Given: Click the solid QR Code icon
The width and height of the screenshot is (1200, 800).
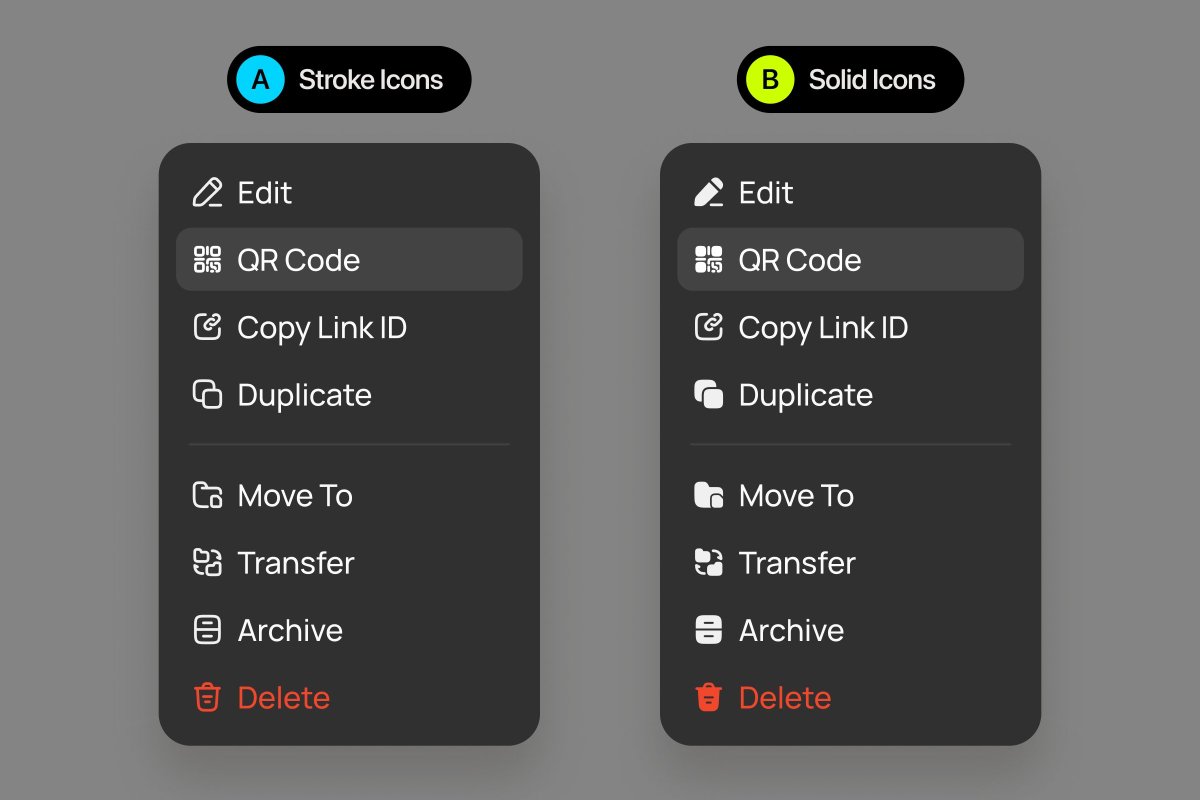Looking at the screenshot, I should click(708, 260).
